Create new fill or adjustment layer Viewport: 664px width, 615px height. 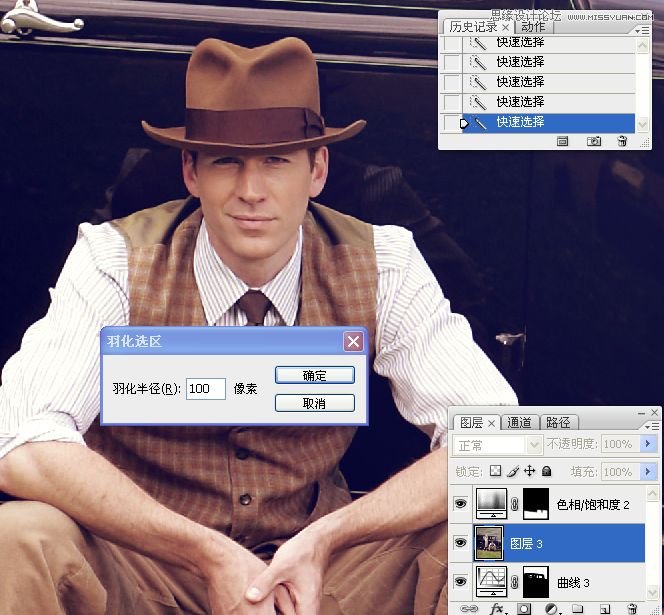tap(551, 609)
